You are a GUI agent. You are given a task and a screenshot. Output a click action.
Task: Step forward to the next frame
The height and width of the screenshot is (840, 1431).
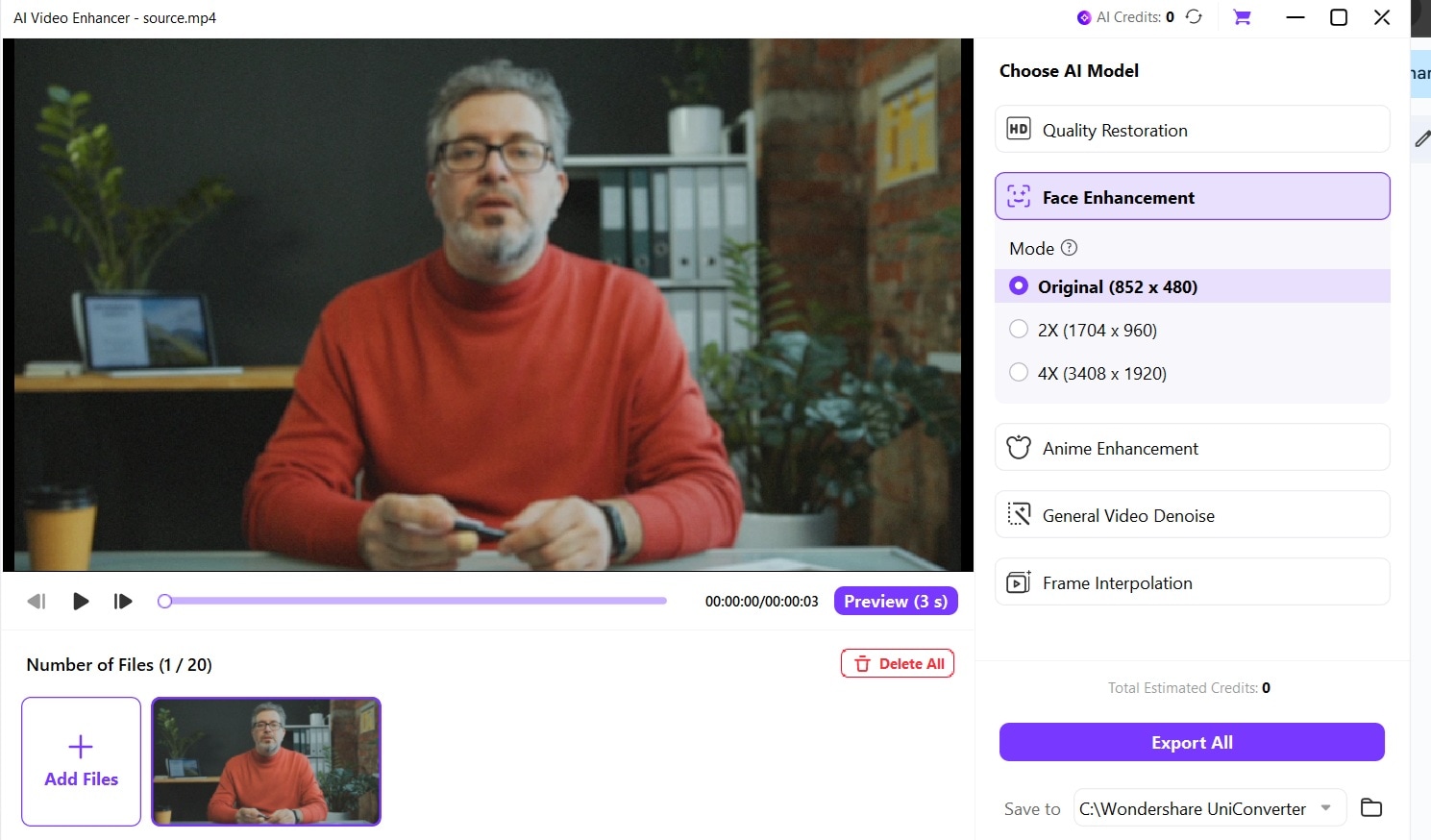pos(123,602)
